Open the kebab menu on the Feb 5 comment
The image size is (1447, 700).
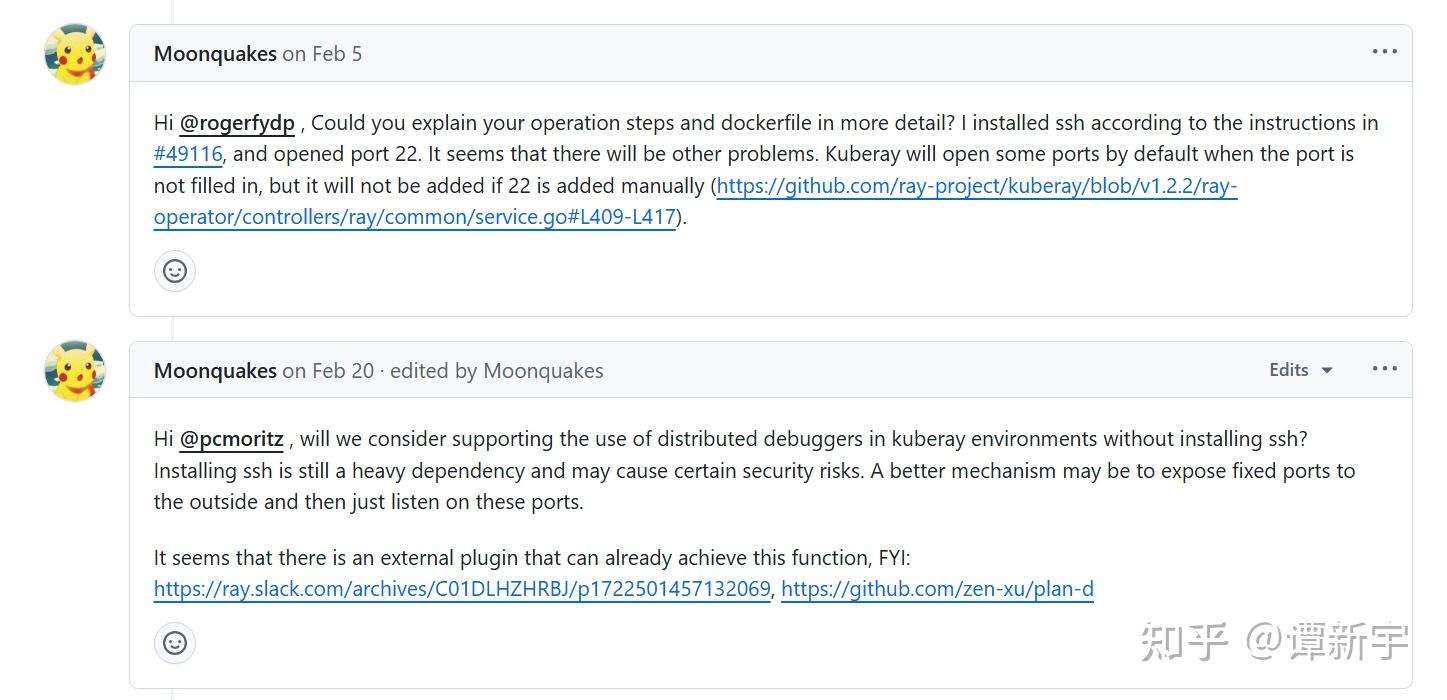click(1384, 51)
